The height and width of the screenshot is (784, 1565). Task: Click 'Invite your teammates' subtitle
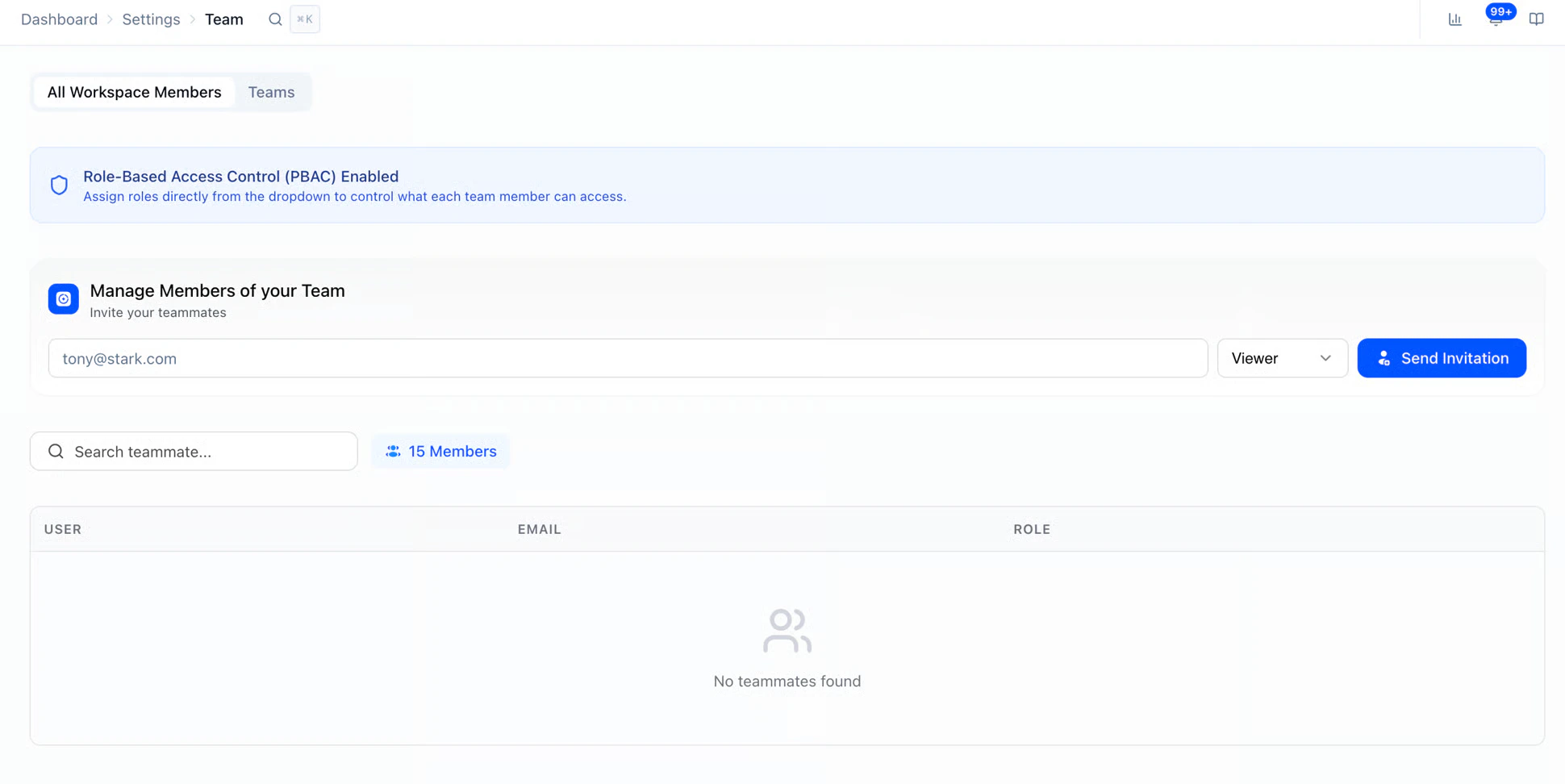[158, 313]
